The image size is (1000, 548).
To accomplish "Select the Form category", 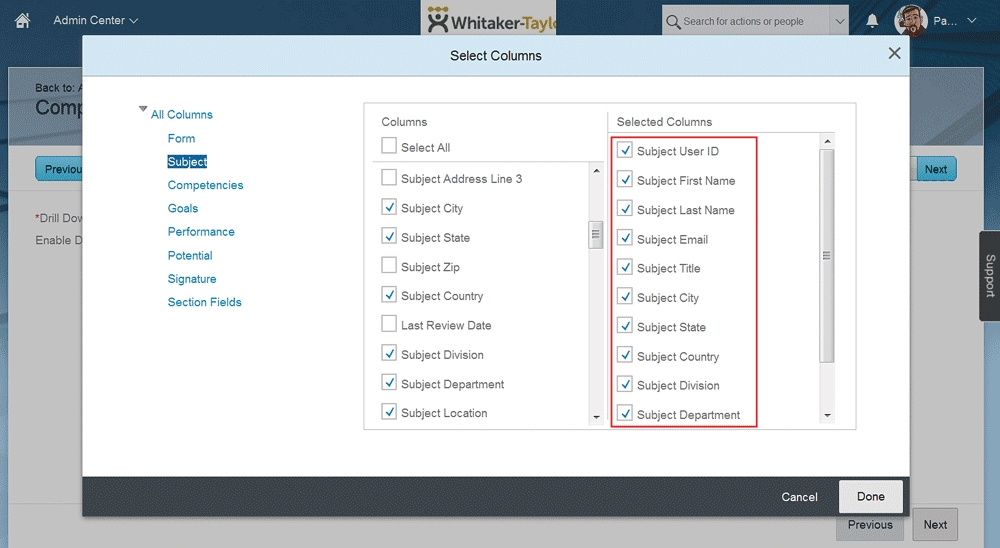I will pos(181,138).
